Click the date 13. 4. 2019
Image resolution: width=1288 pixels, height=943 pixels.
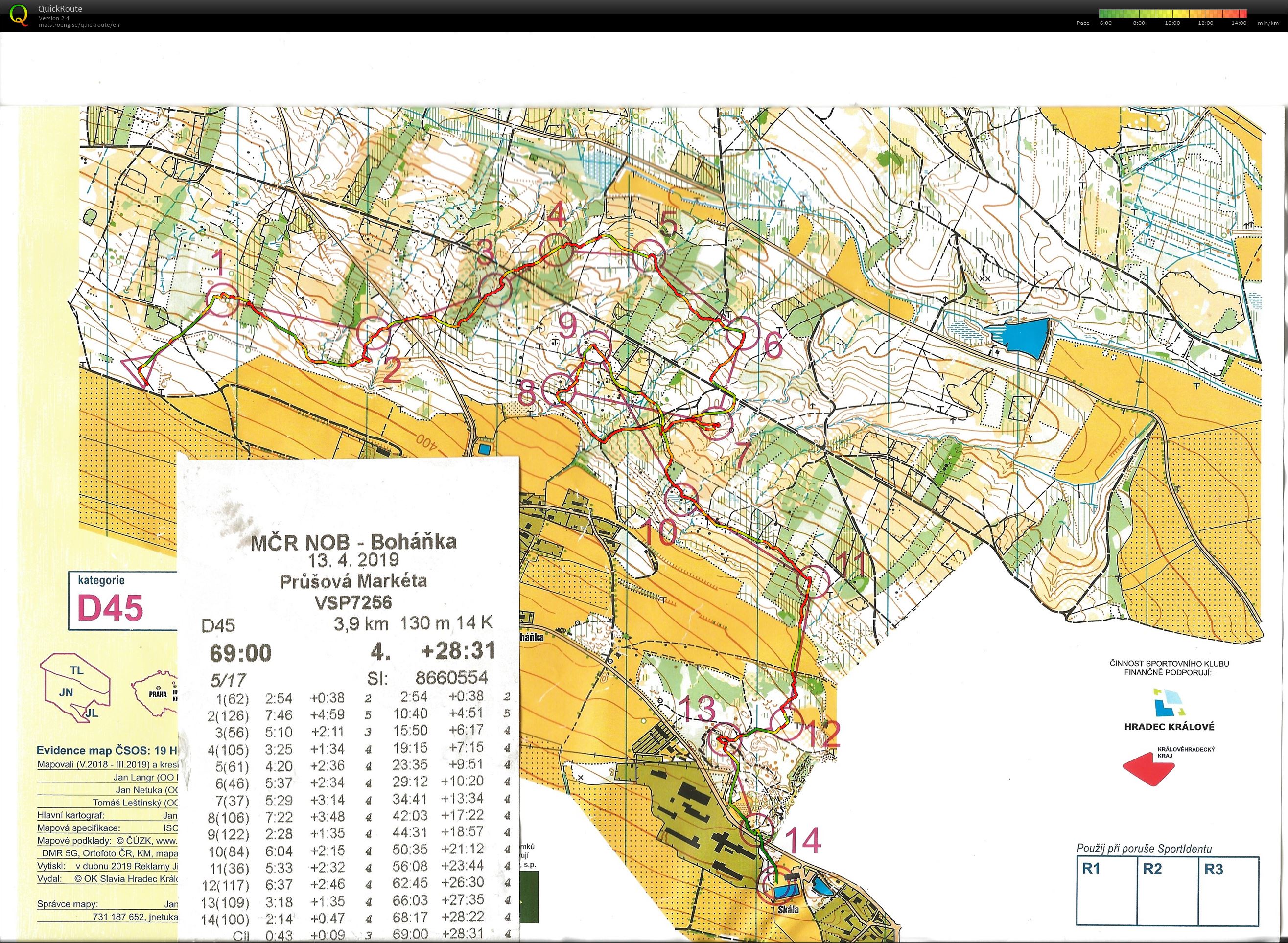353,559
